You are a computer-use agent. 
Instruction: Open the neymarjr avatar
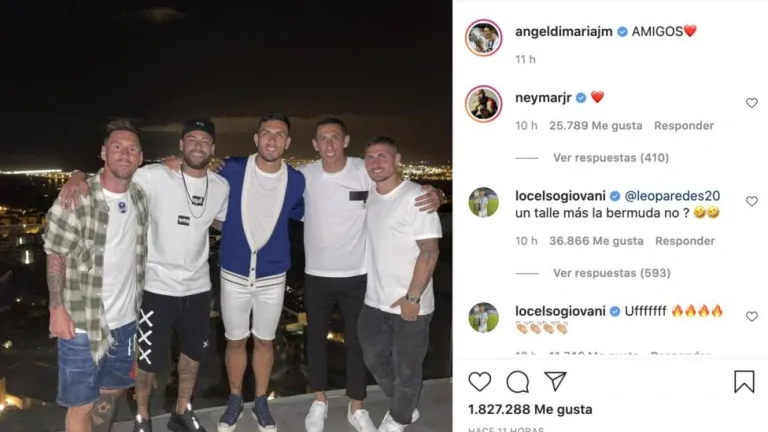[483, 104]
